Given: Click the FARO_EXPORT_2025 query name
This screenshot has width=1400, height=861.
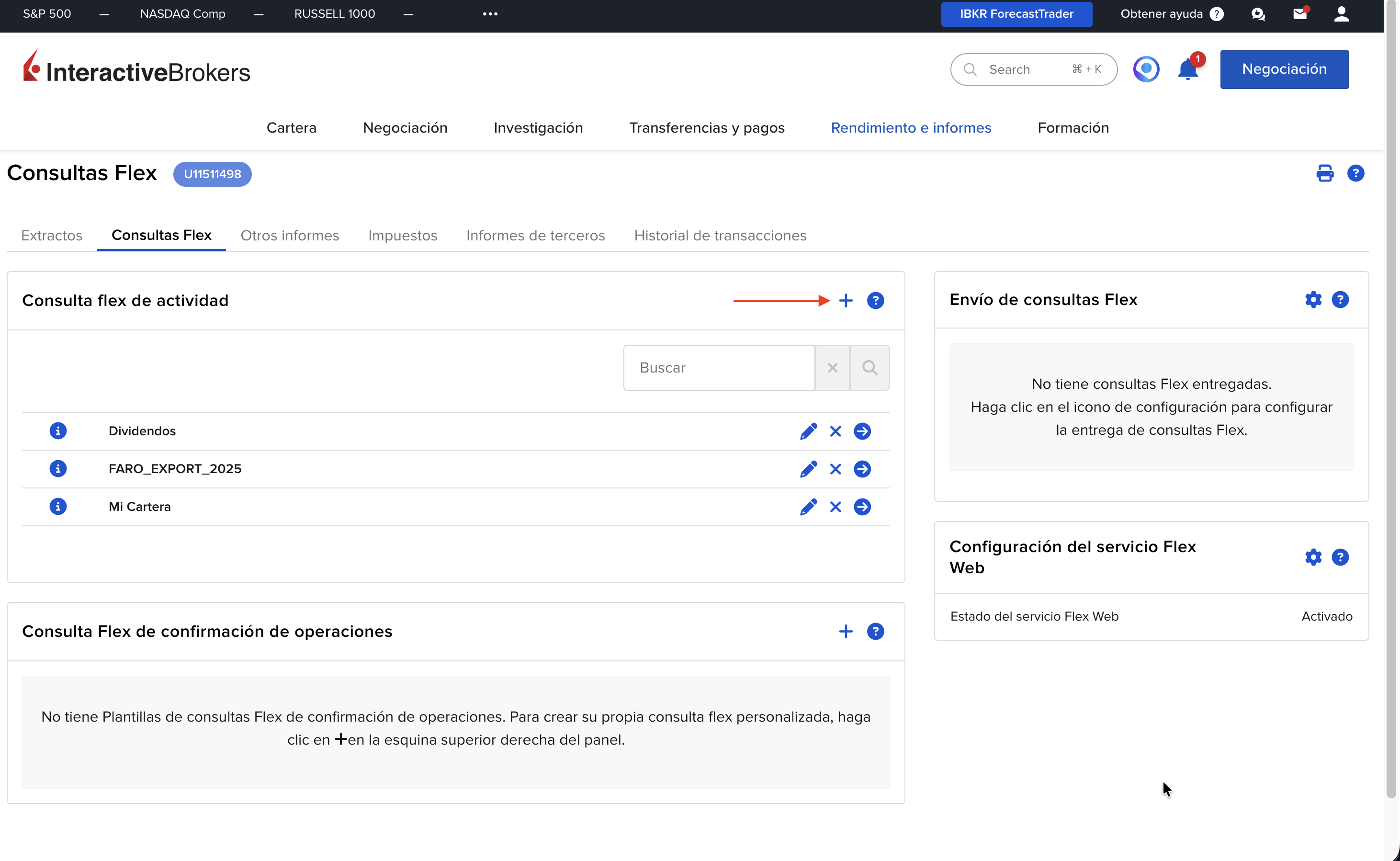Looking at the screenshot, I should pyautogui.click(x=175, y=469).
